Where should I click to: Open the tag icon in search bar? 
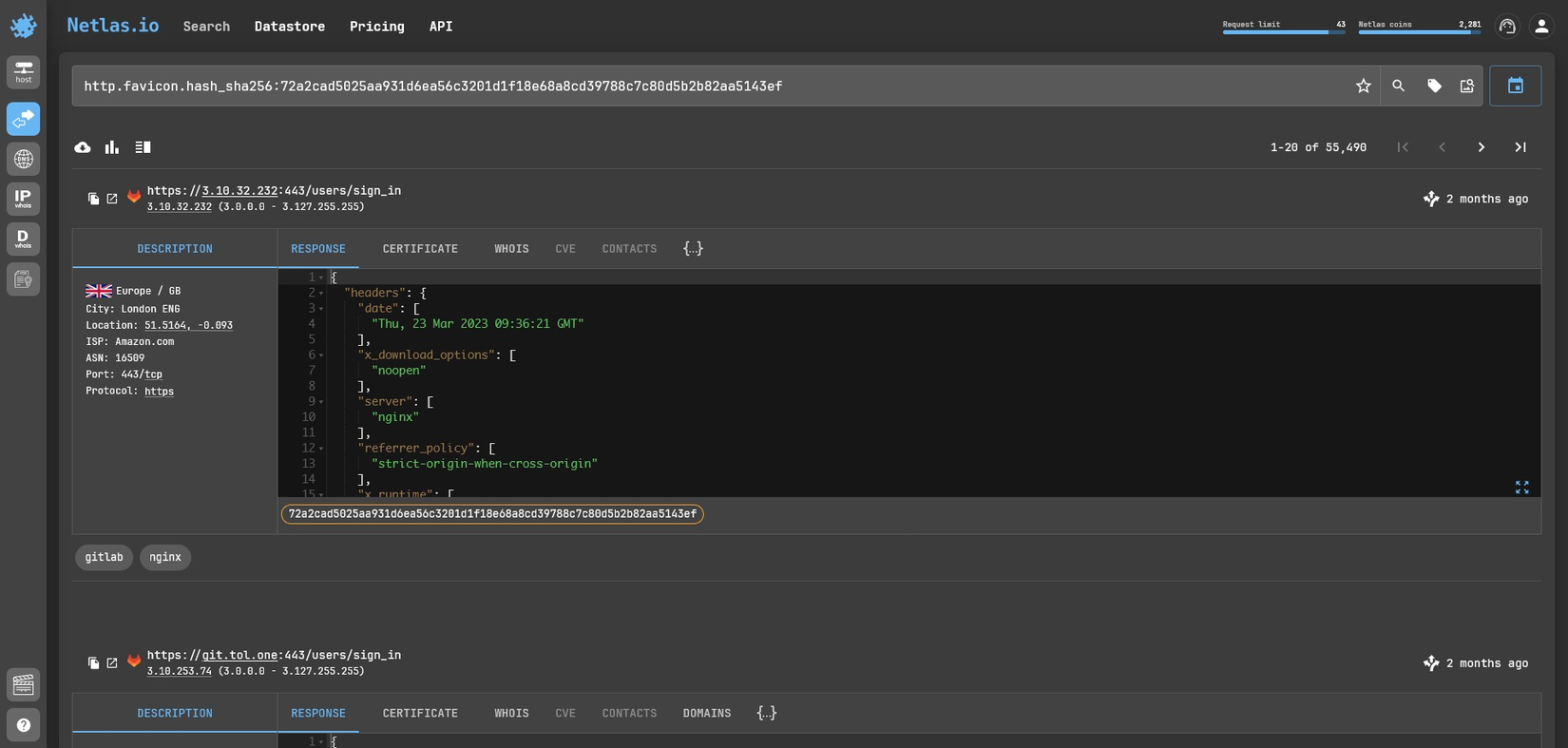coord(1434,86)
